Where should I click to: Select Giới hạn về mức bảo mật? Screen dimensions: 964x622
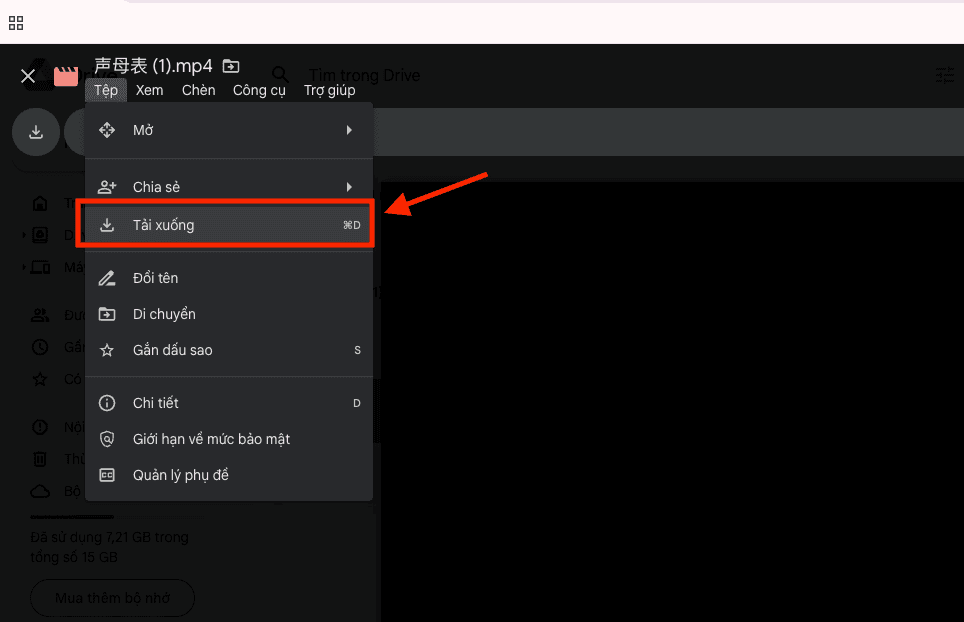[x=229, y=439]
